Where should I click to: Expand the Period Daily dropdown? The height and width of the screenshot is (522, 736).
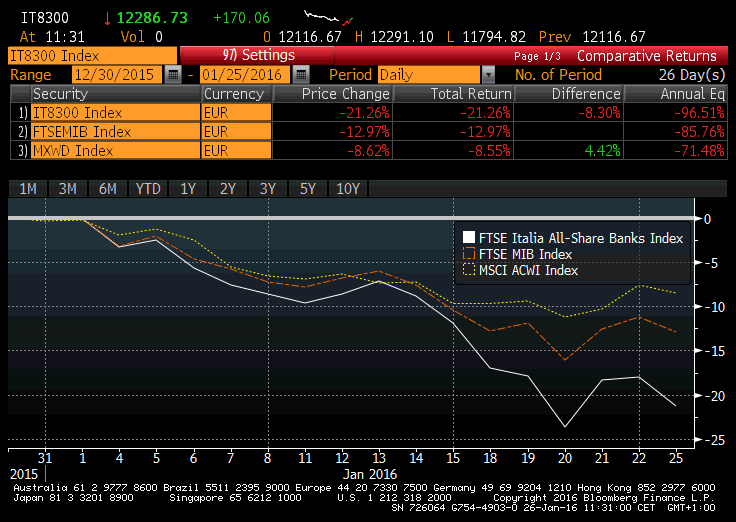488,75
